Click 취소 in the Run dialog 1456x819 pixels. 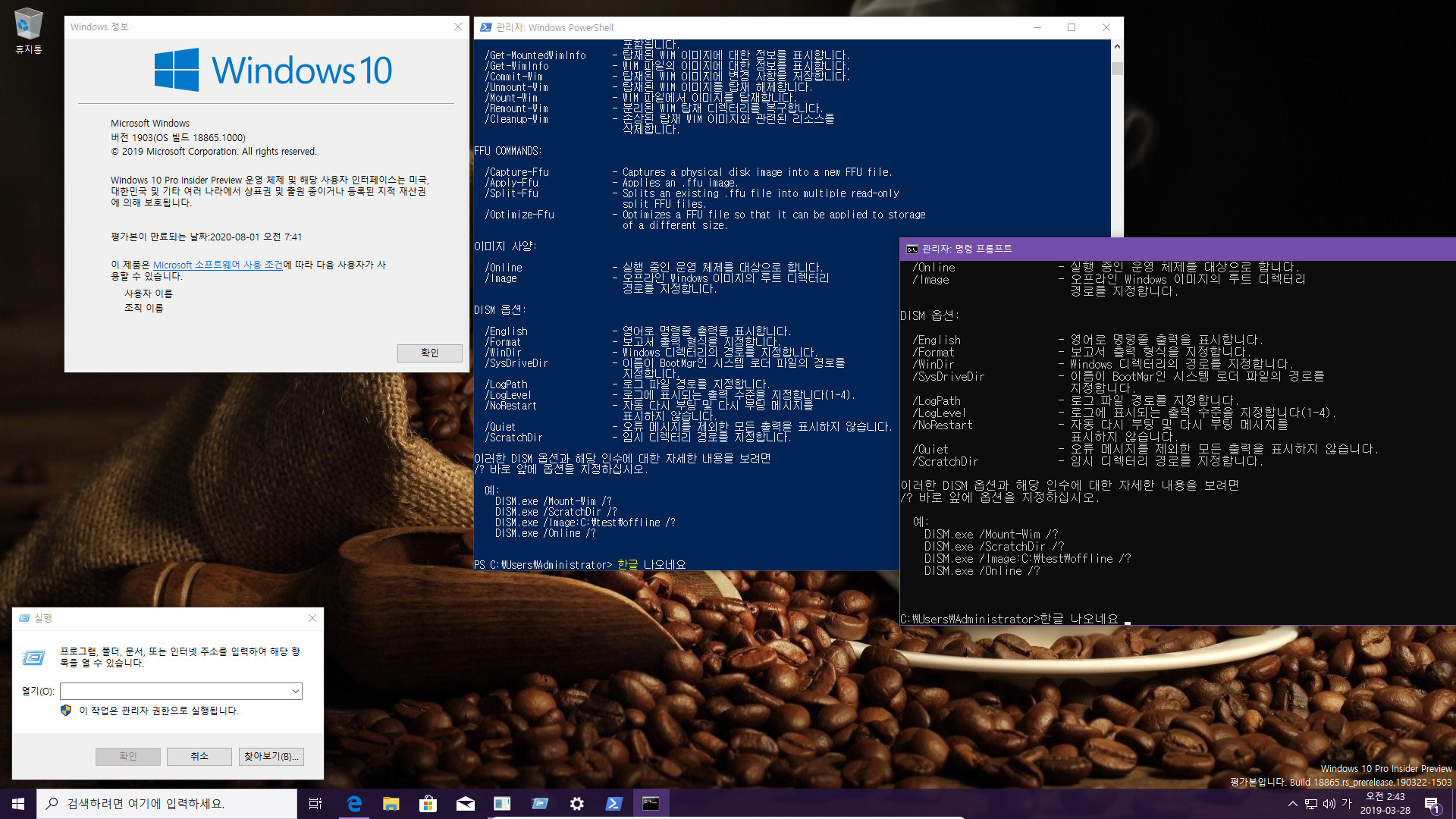pos(199,756)
